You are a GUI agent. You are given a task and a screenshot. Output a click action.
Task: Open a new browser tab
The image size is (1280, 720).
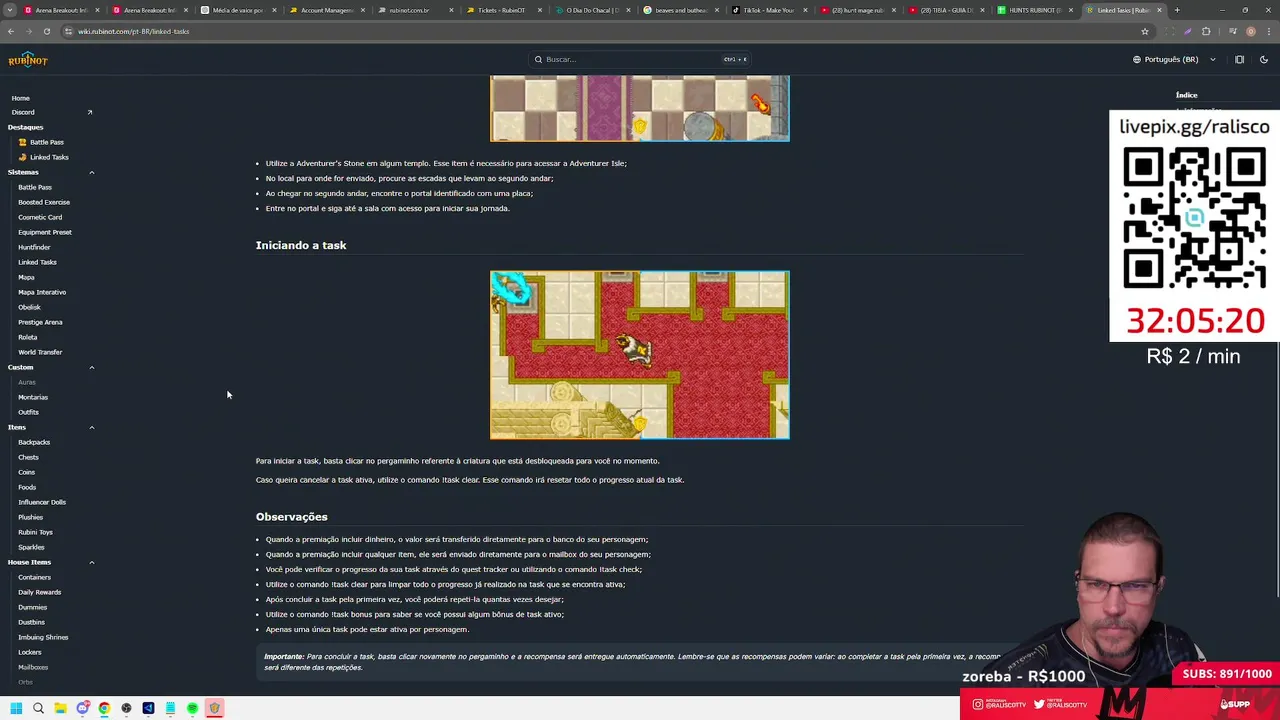(x=1177, y=10)
